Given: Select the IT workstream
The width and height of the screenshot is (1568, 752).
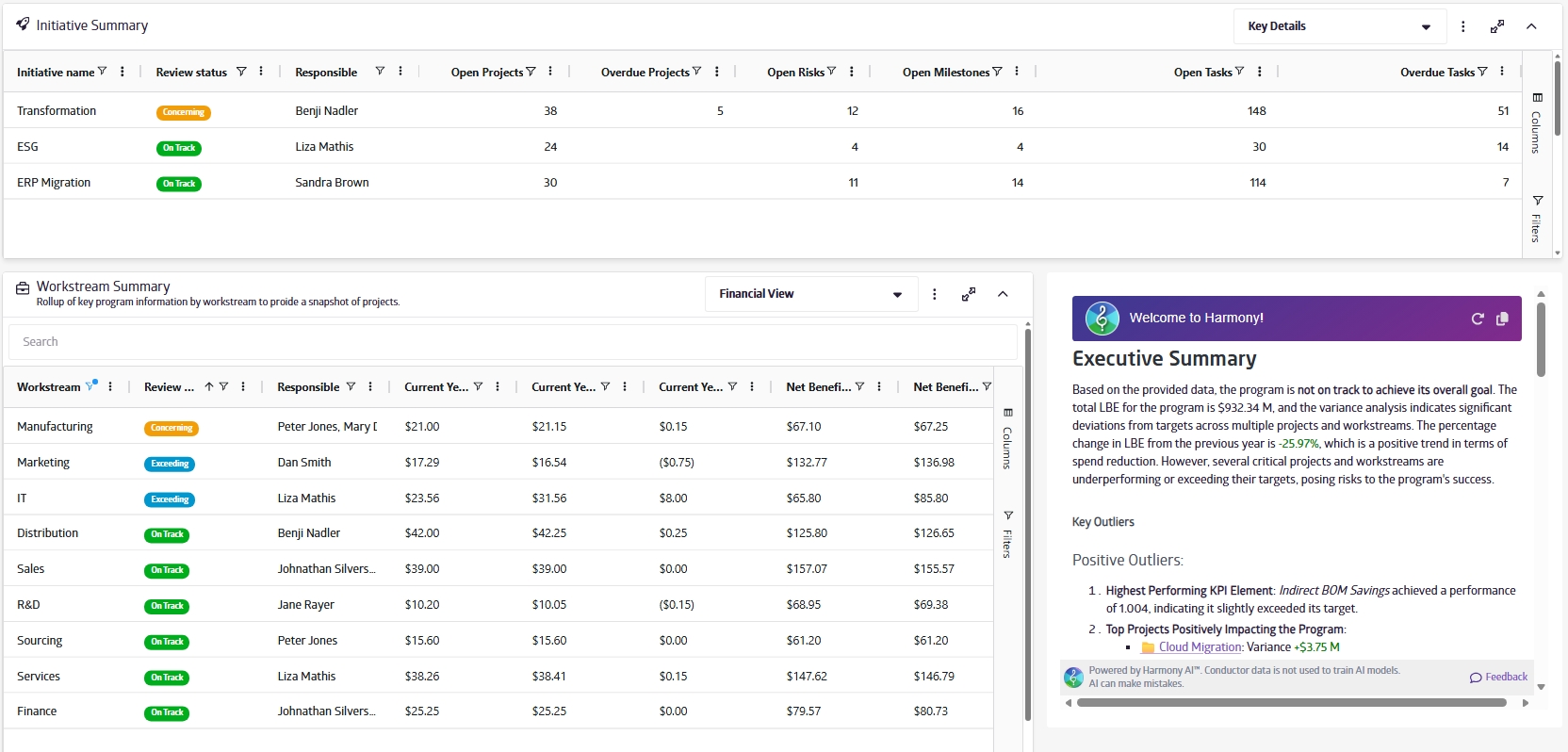Looking at the screenshot, I should 498,498.
